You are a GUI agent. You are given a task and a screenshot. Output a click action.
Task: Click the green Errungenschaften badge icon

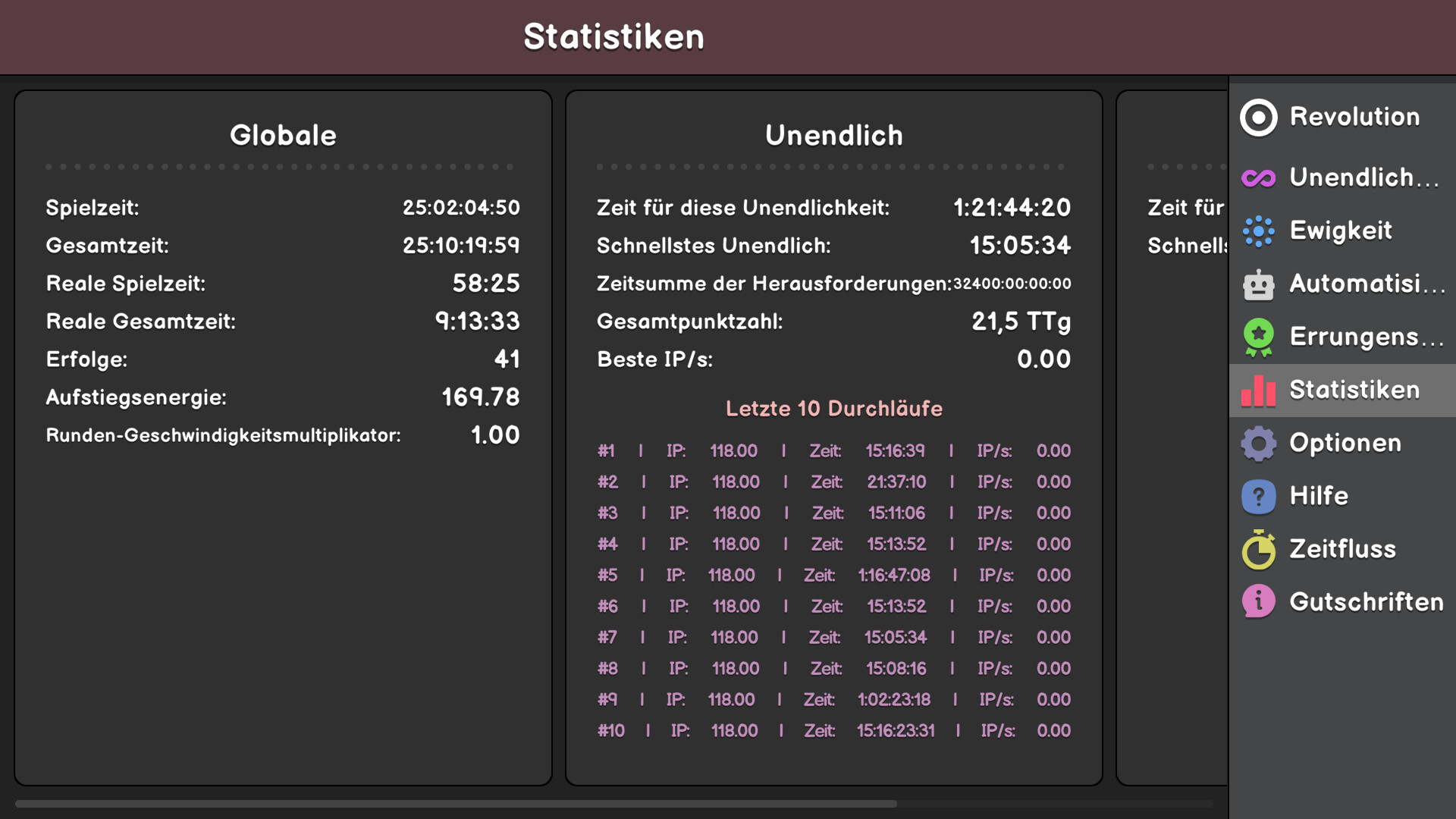[1258, 337]
